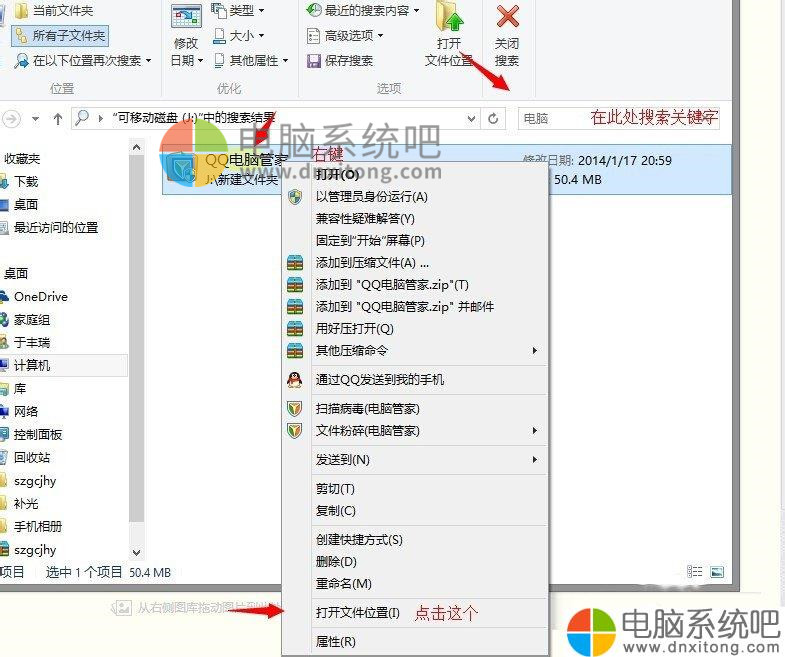Switch to large icons view in status bar
785x657 pixels.
pos(717,571)
